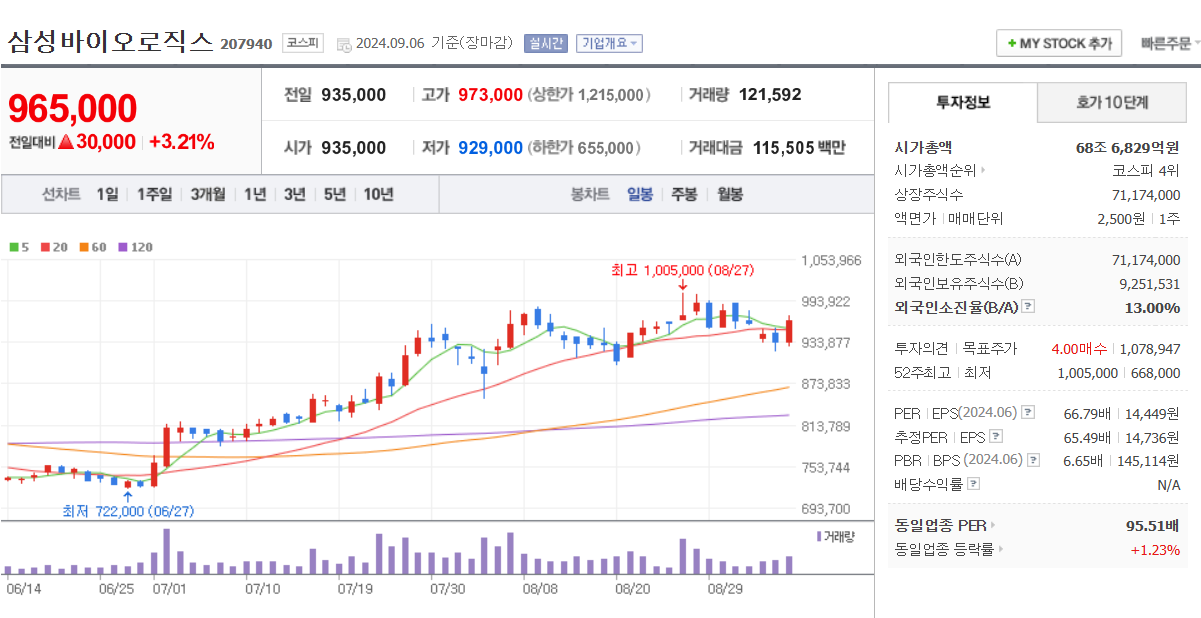The width and height of the screenshot is (1201, 618).
Task: Click the calendar icon beside the date 2024.09.06
Action: pos(344,44)
